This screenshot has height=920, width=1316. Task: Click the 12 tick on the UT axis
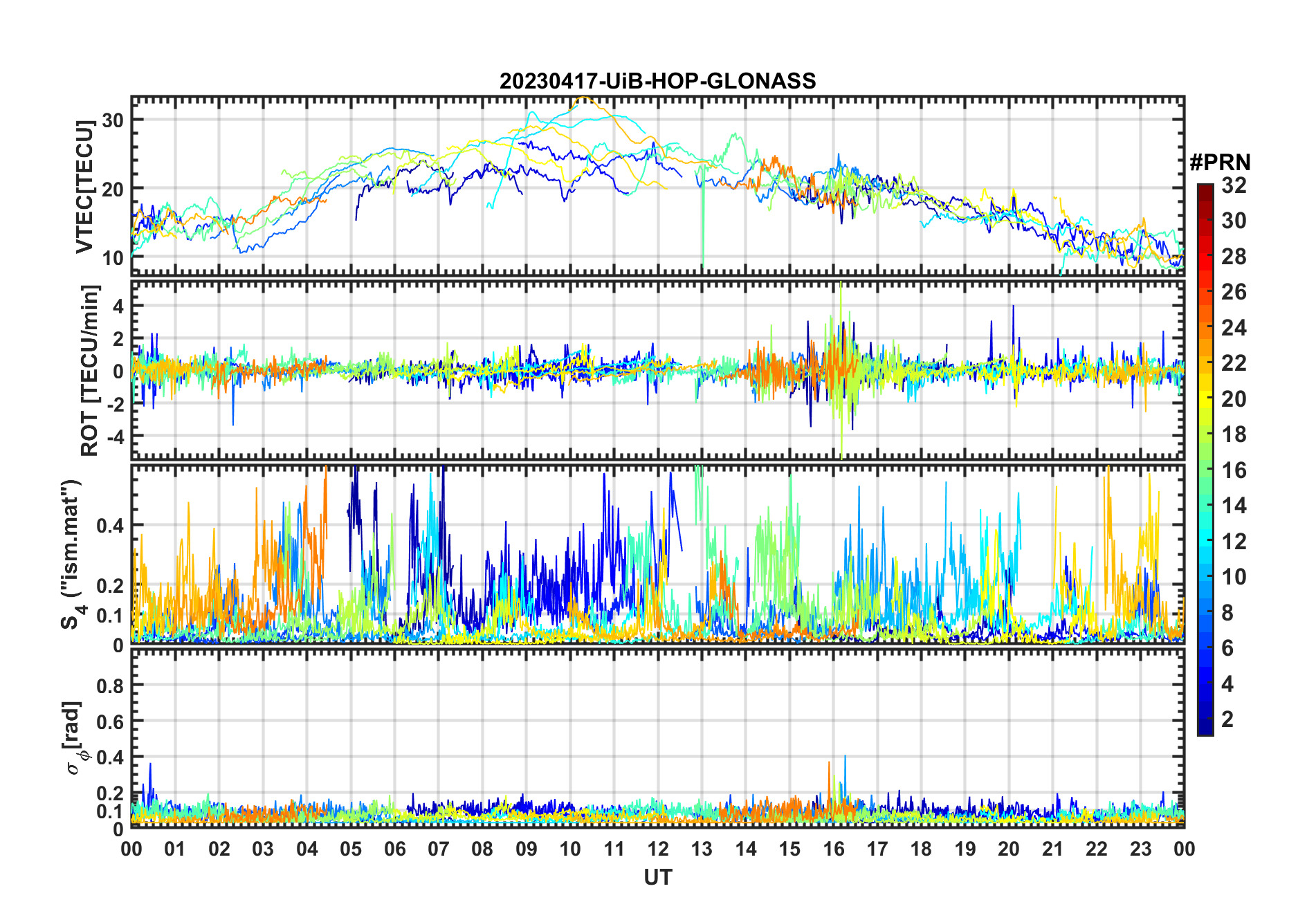point(658,849)
